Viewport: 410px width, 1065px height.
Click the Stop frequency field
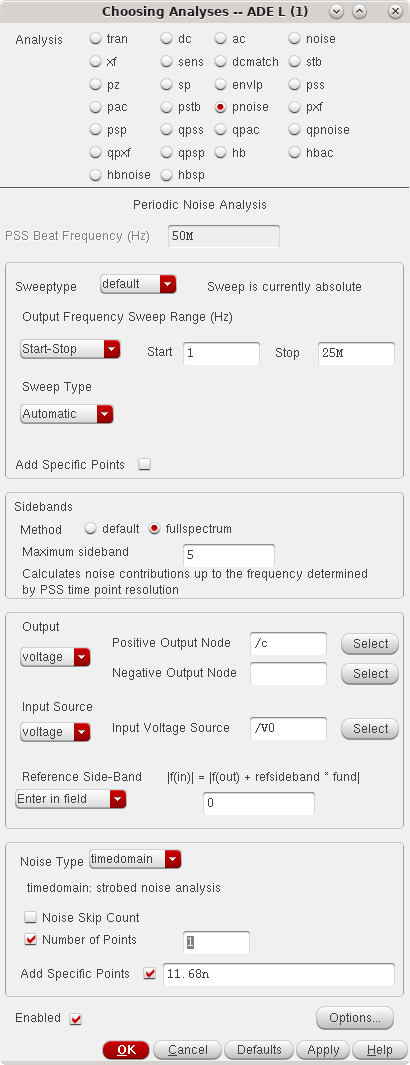tap(356, 353)
